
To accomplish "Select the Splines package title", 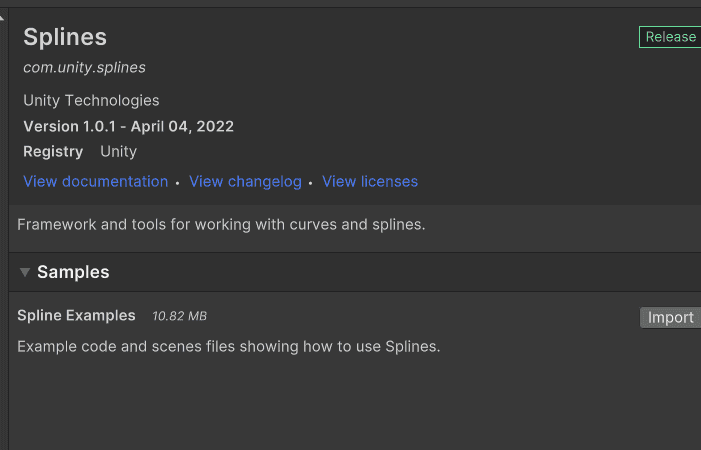I will [x=65, y=37].
